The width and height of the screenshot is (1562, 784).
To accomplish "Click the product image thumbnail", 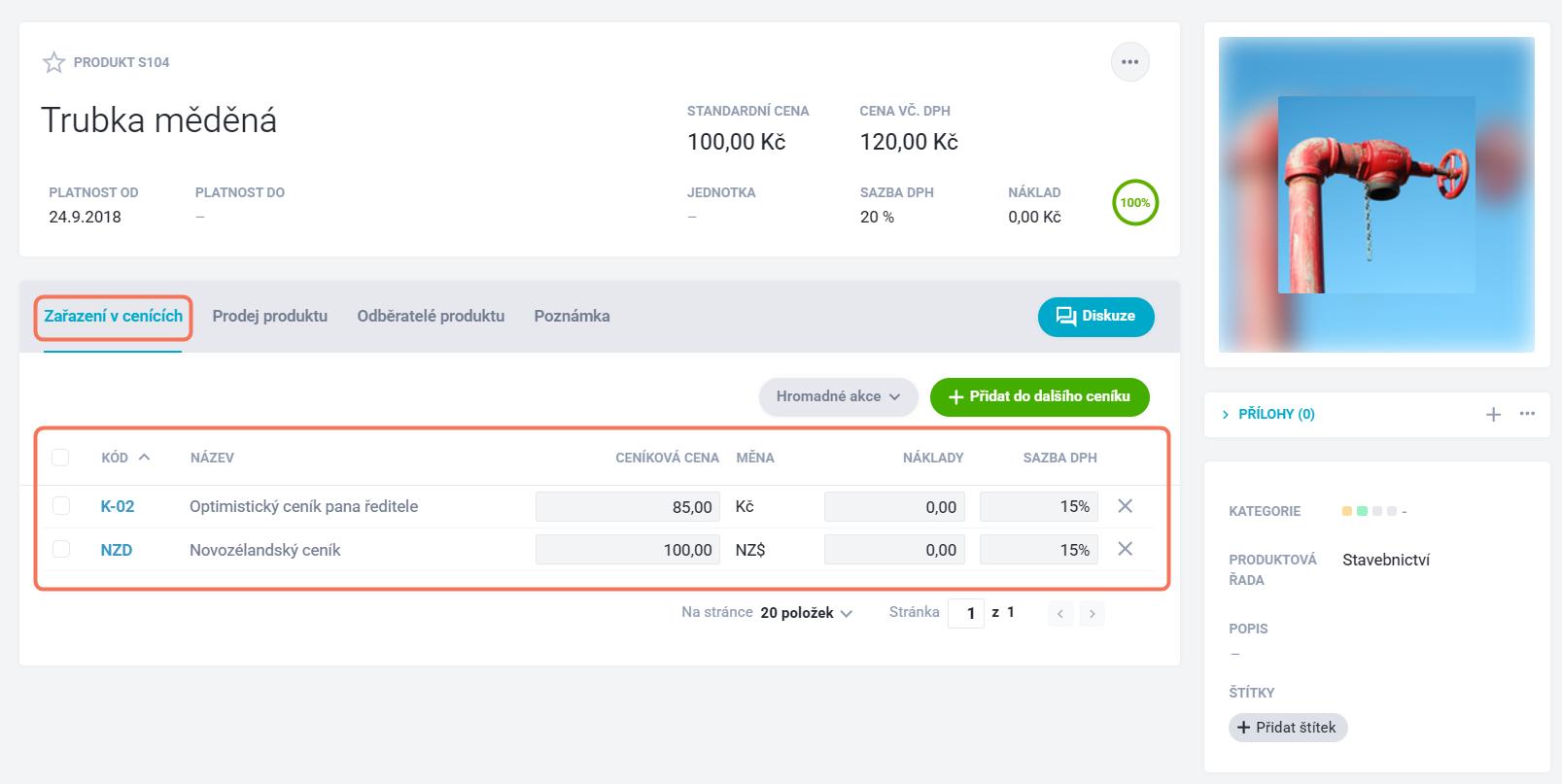I will click(1376, 194).
